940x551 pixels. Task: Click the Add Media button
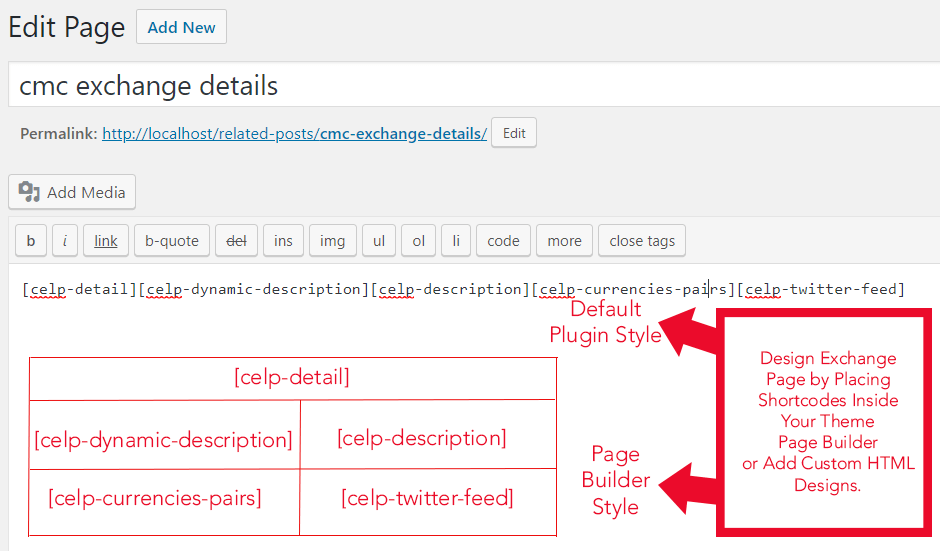click(72, 192)
